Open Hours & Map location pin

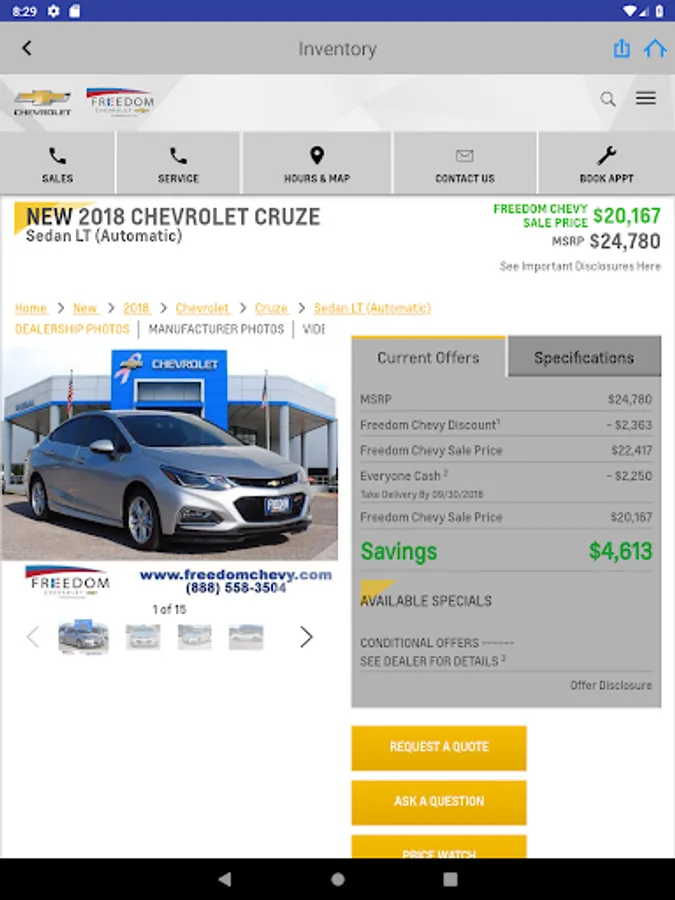317,156
